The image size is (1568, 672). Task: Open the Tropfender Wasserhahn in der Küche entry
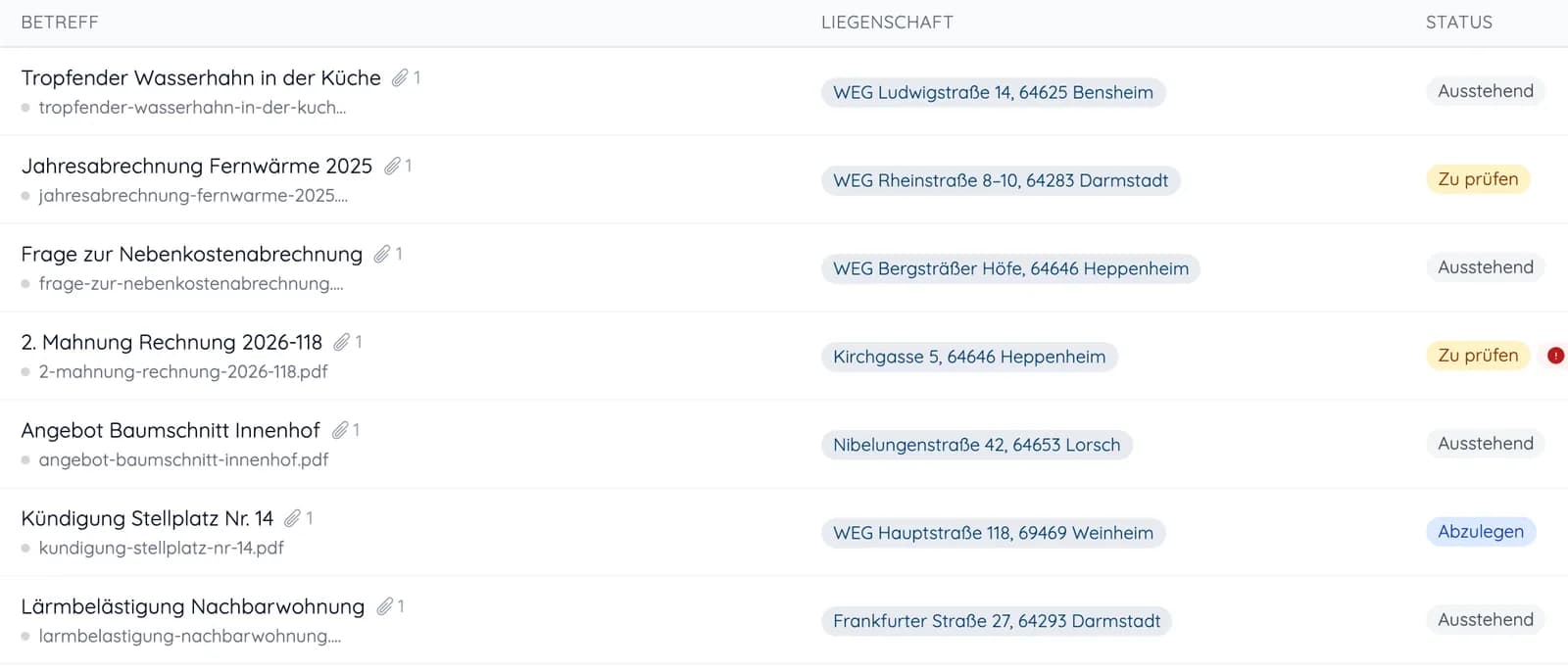tap(201, 78)
